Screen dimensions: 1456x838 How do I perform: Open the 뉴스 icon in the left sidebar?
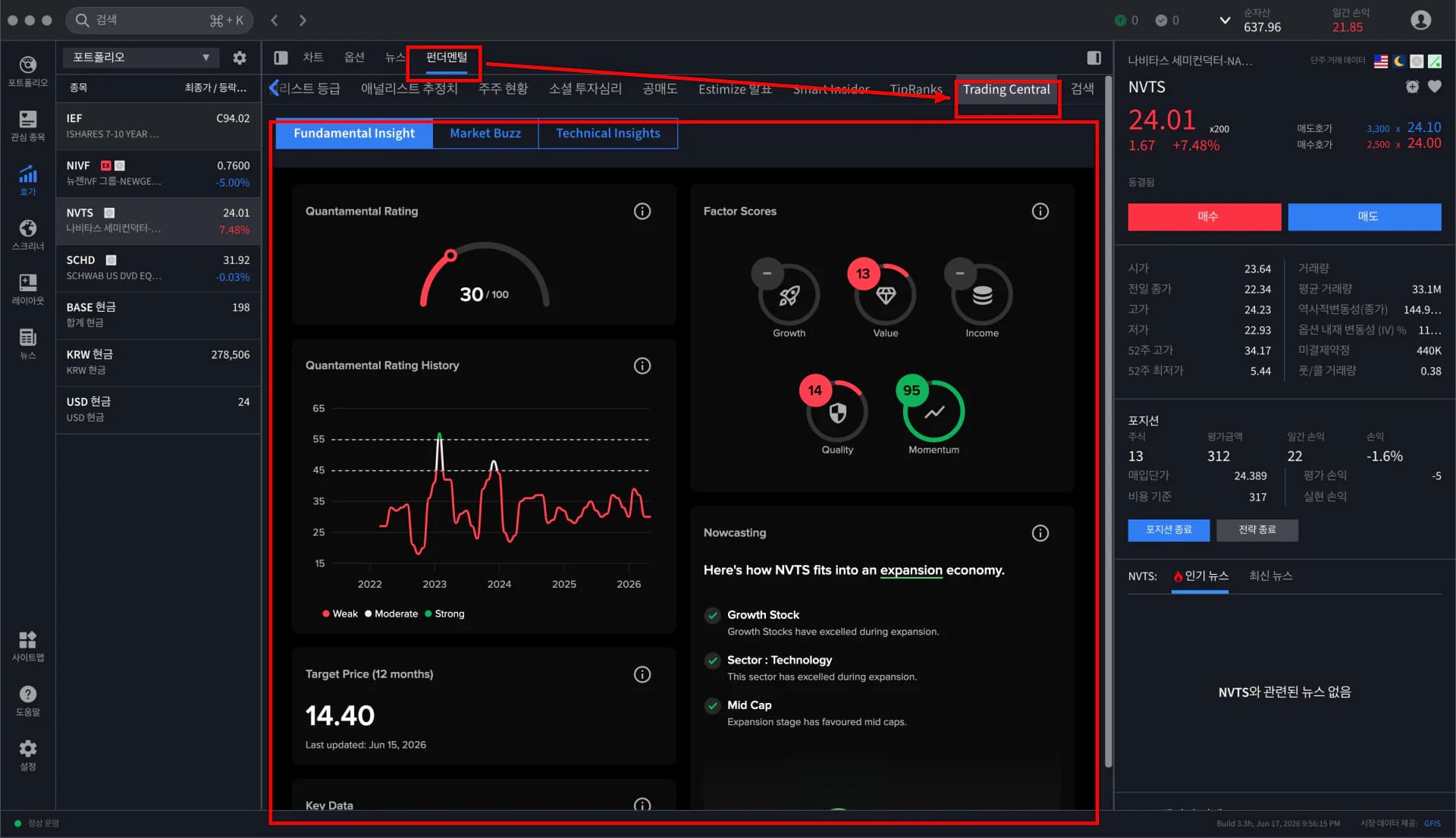pyautogui.click(x=28, y=344)
